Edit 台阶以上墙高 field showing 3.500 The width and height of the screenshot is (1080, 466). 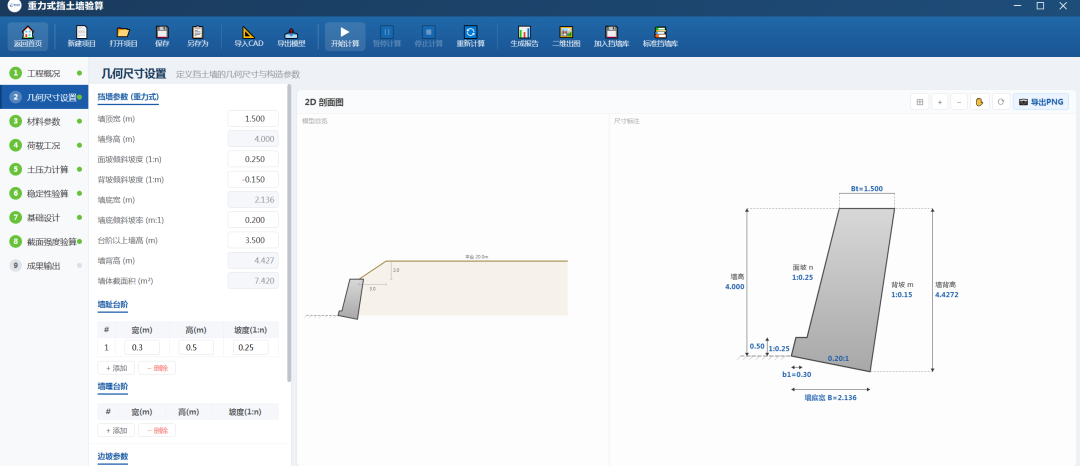(253, 240)
